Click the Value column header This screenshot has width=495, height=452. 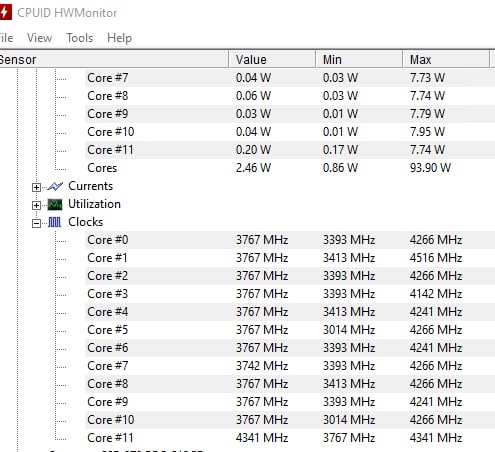click(272, 60)
